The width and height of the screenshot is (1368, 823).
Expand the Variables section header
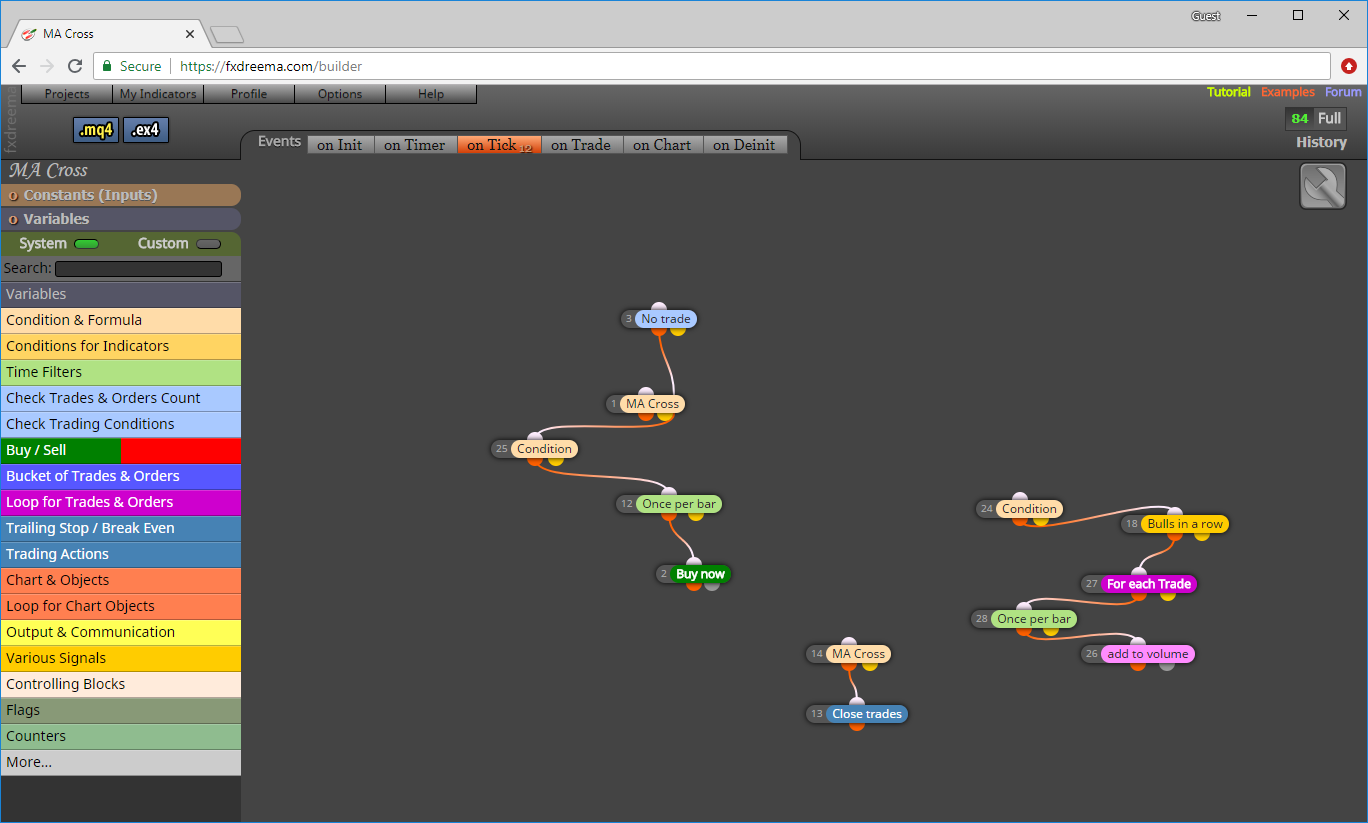click(x=120, y=219)
